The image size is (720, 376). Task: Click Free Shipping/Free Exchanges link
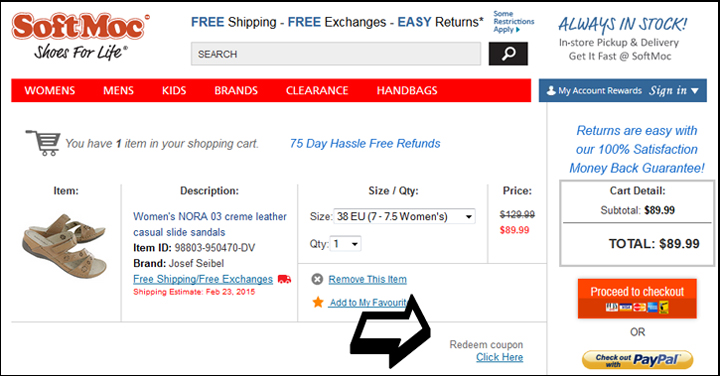(x=203, y=279)
